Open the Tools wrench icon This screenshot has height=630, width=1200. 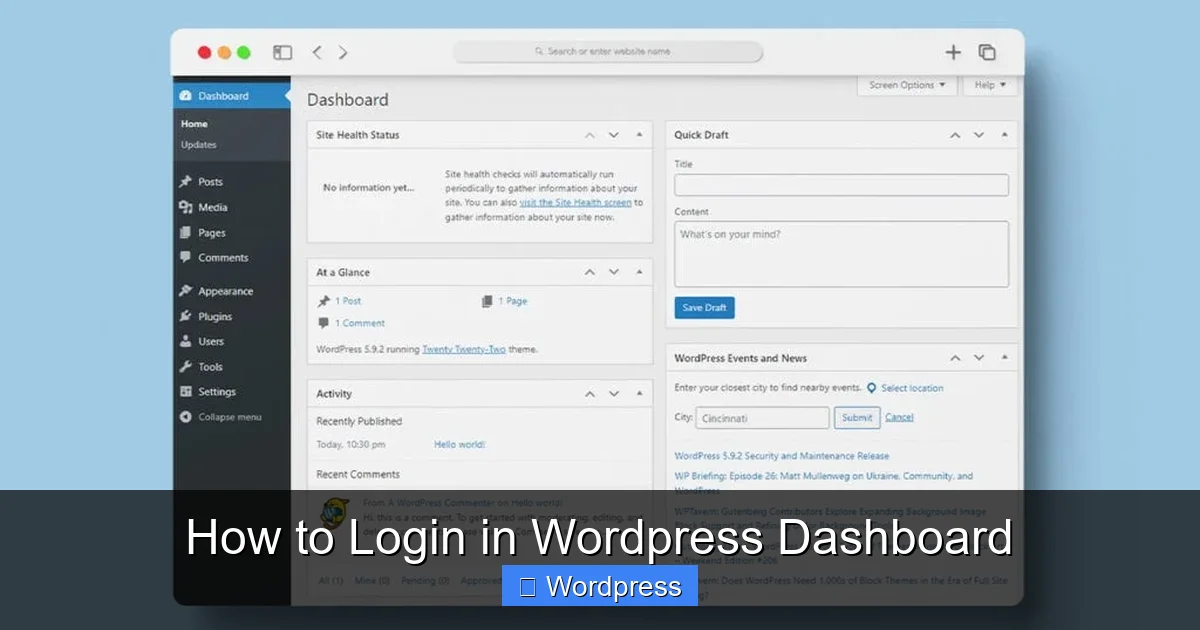click(185, 366)
